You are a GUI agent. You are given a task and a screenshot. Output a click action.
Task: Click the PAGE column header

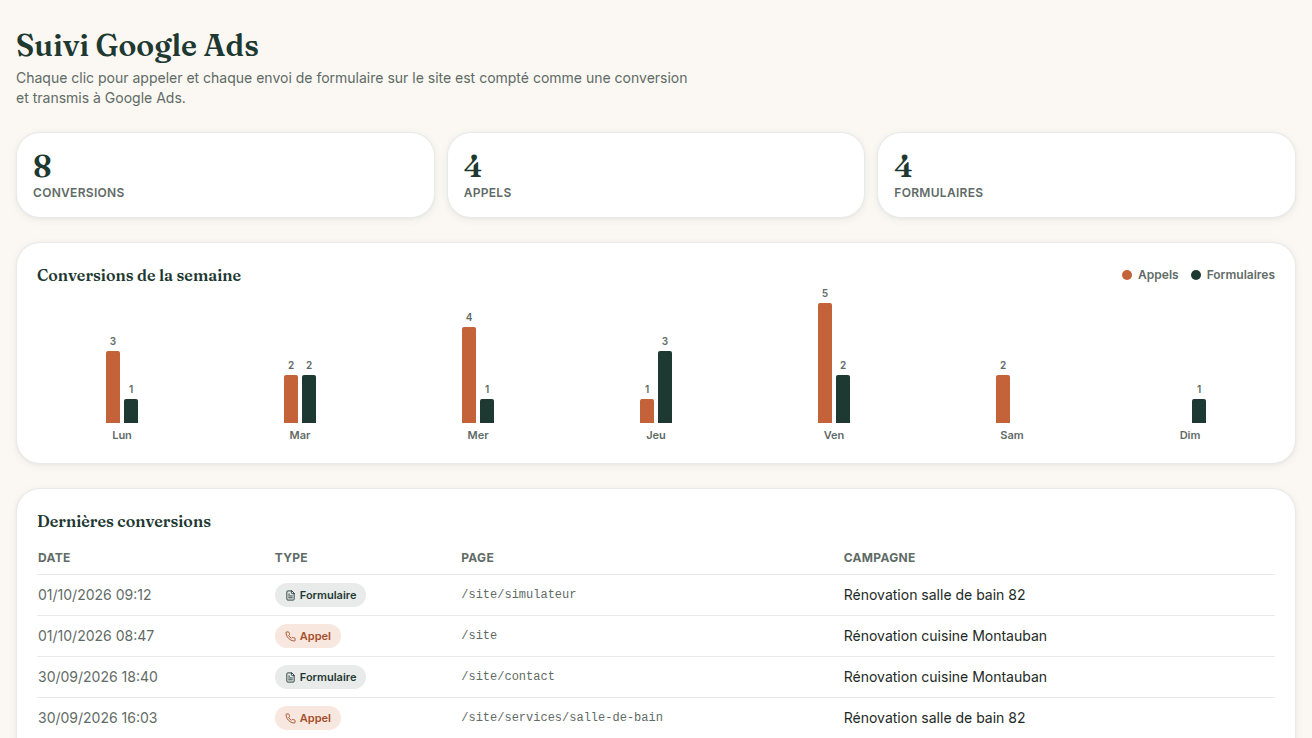click(477, 558)
